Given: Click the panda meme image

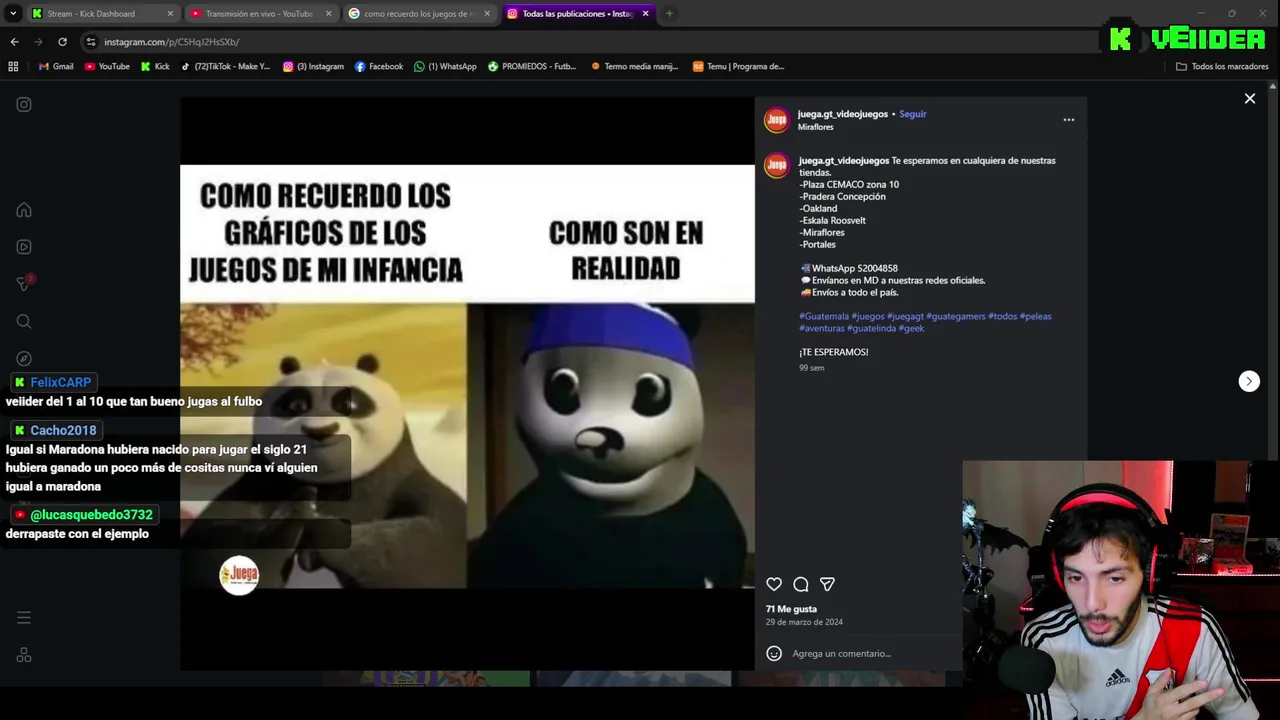Looking at the screenshot, I should pyautogui.click(x=467, y=377).
